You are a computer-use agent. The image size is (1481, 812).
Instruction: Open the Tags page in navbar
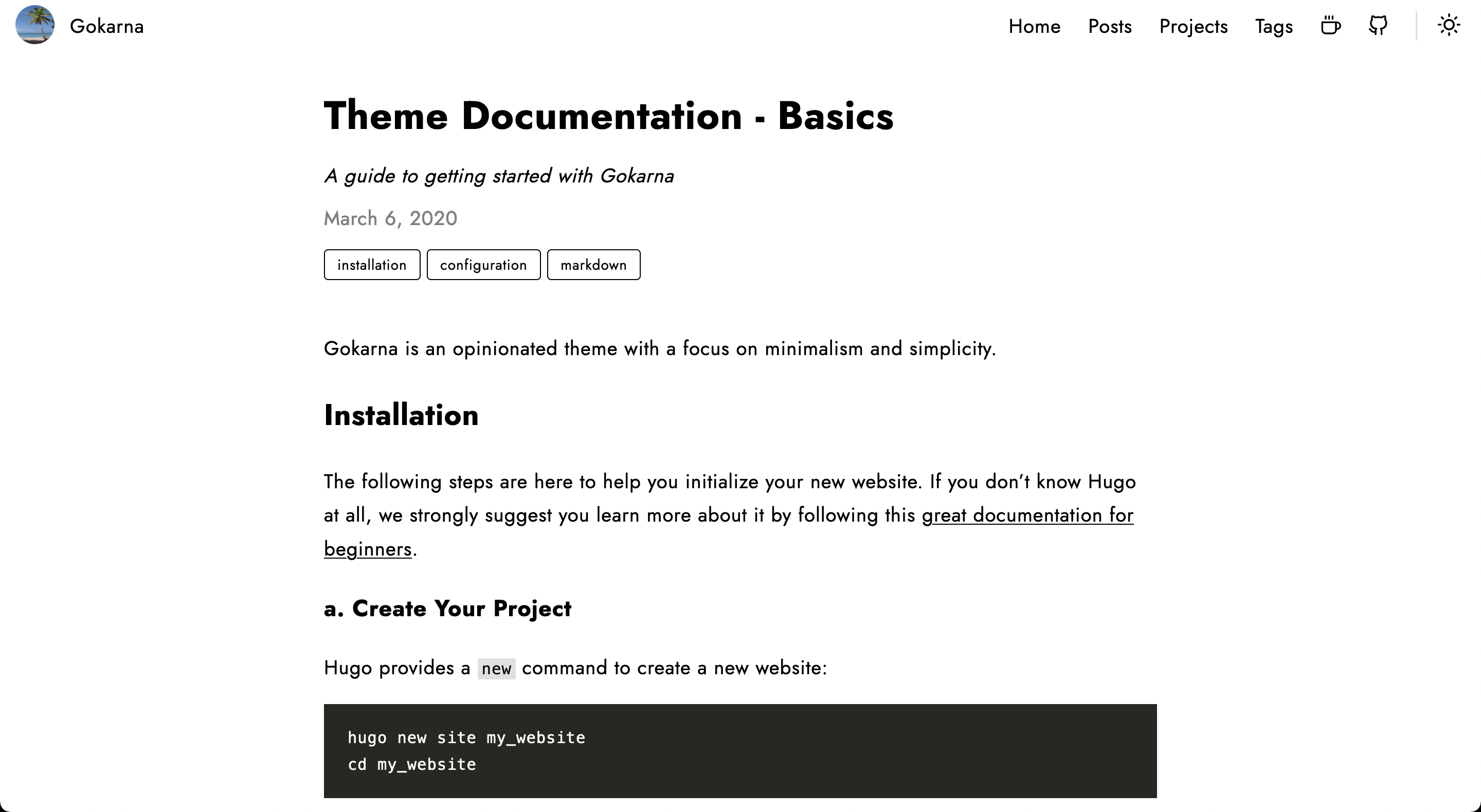tap(1273, 26)
